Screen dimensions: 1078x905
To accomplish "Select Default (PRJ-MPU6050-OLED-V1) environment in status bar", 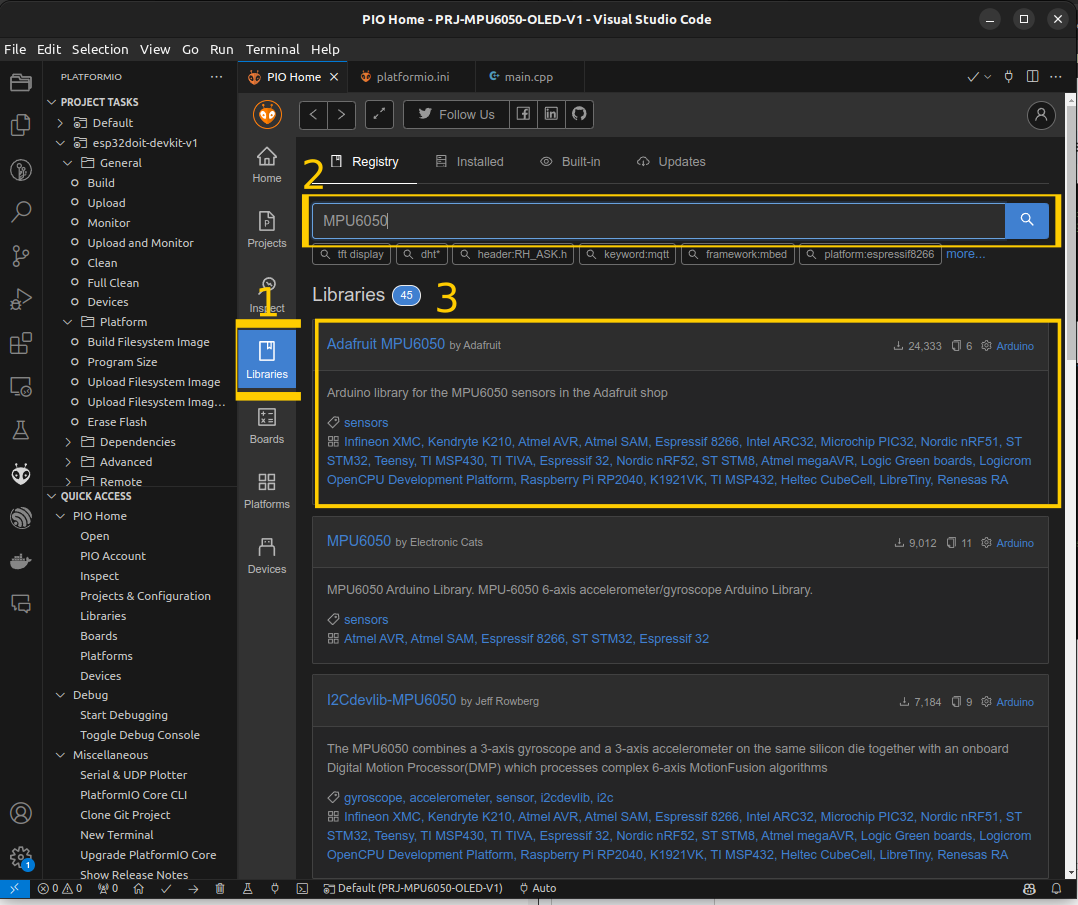I will point(413,888).
